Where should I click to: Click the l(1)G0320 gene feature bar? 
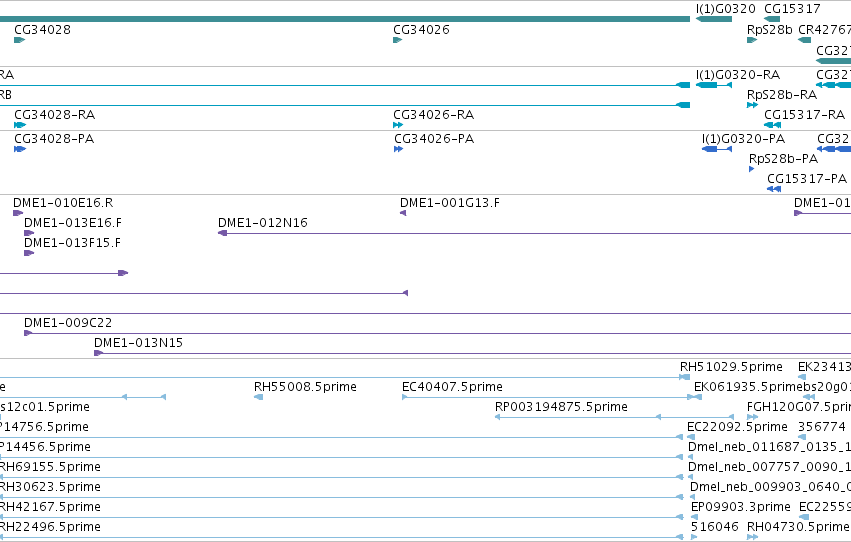(714, 19)
